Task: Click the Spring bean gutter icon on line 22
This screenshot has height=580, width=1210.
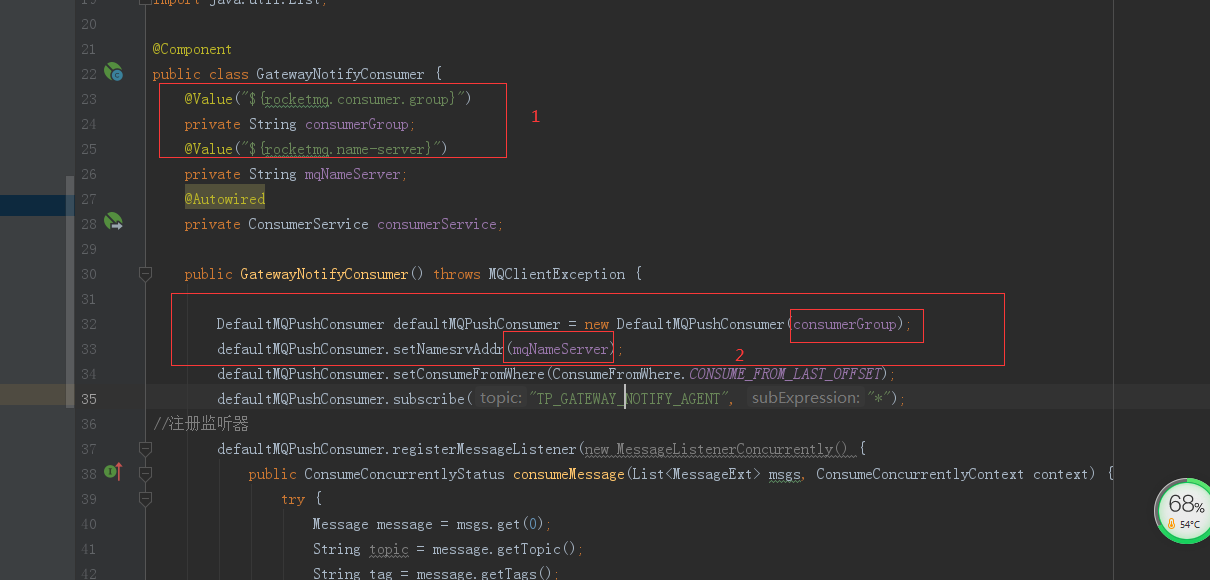Action: click(113, 72)
